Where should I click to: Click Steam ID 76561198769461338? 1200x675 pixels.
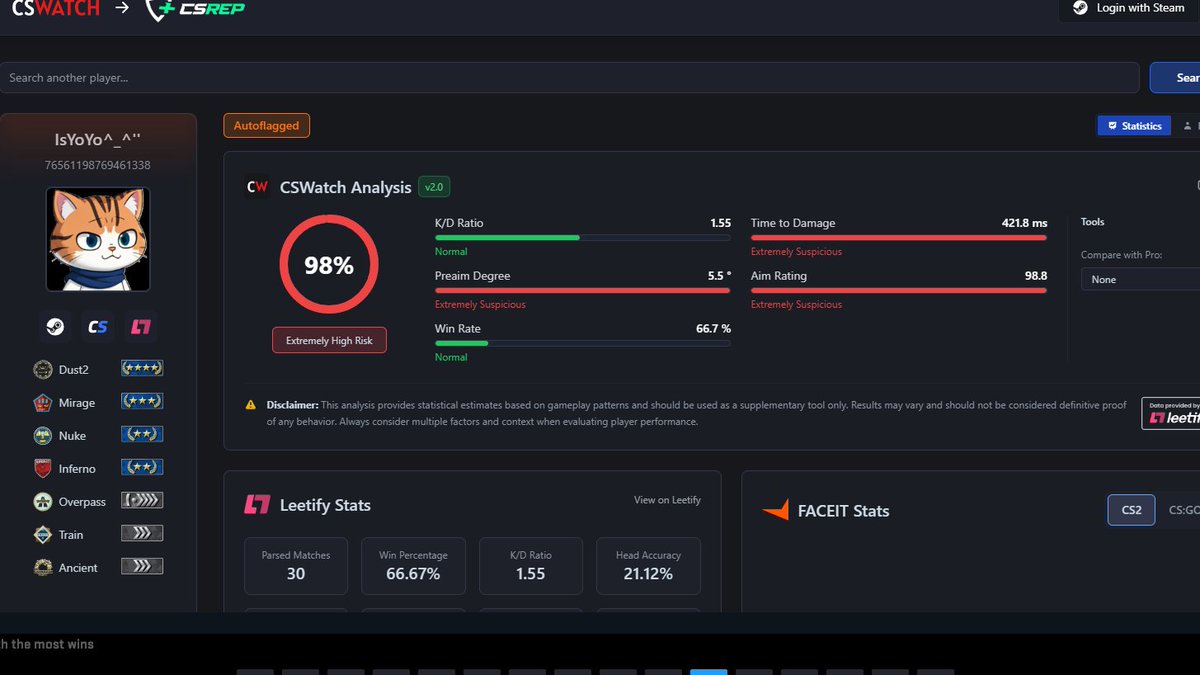click(x=98, y=165)
